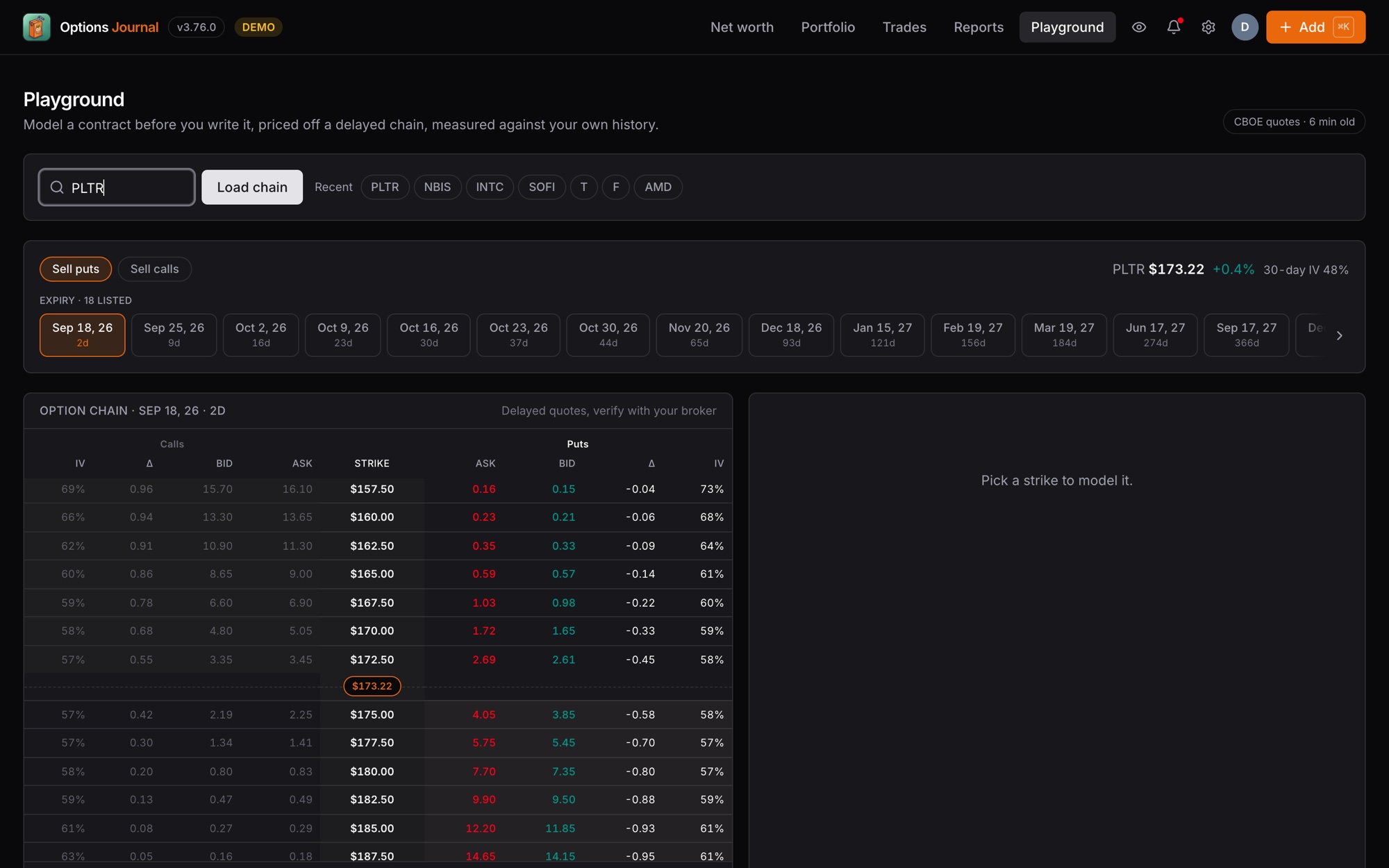Click the orange Add button

pos(1315,27)
